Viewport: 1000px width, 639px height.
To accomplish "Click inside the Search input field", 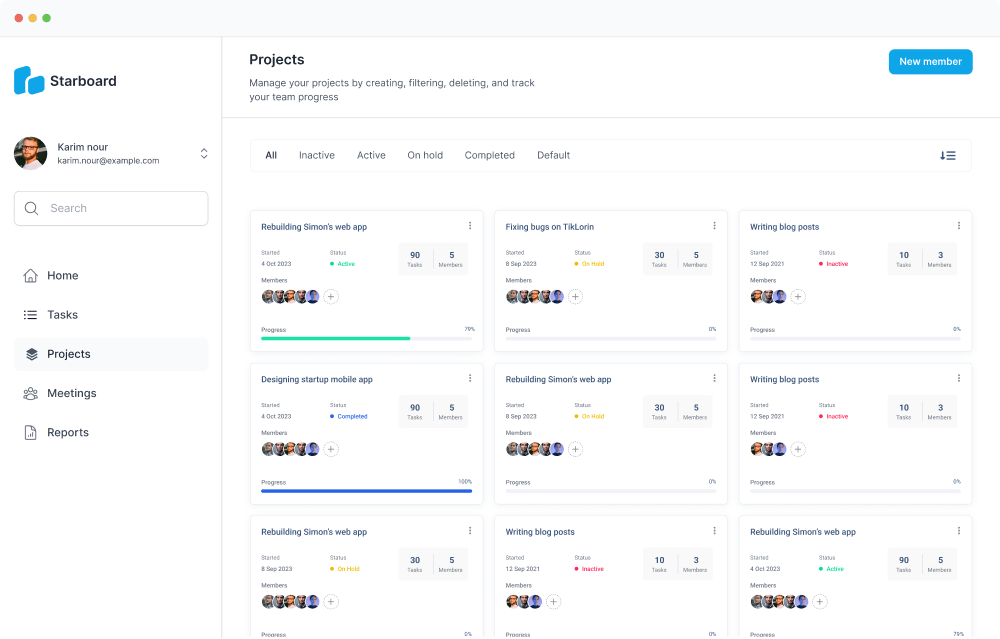I will coord(120,209).
